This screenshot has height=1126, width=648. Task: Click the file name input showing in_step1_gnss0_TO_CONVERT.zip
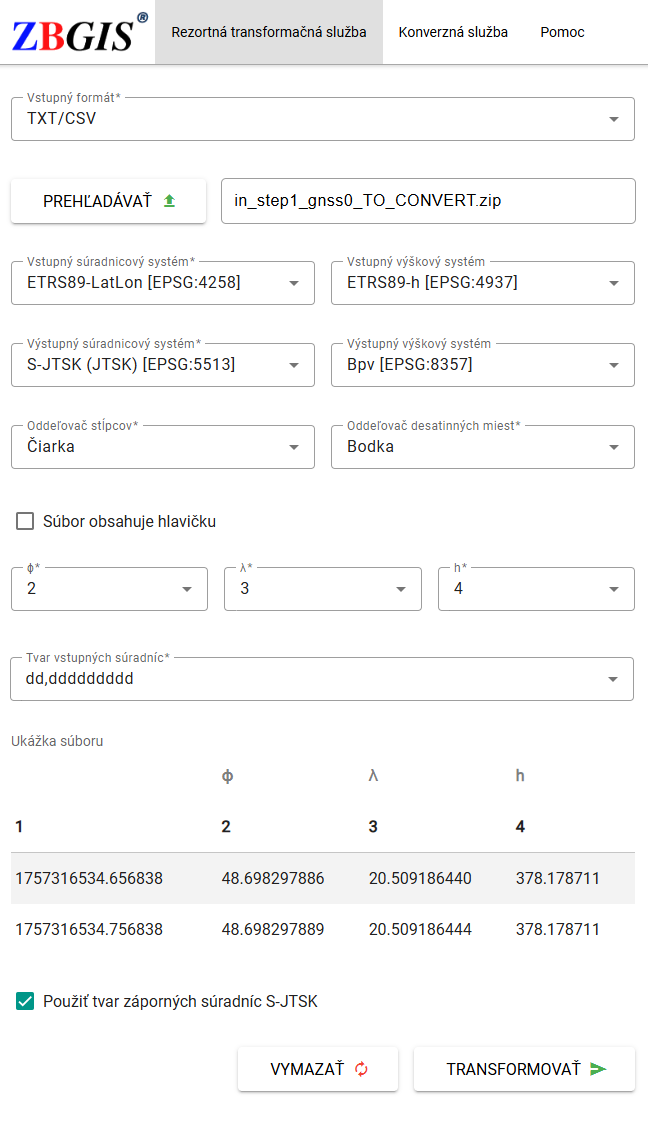click(x=430, y=200)
